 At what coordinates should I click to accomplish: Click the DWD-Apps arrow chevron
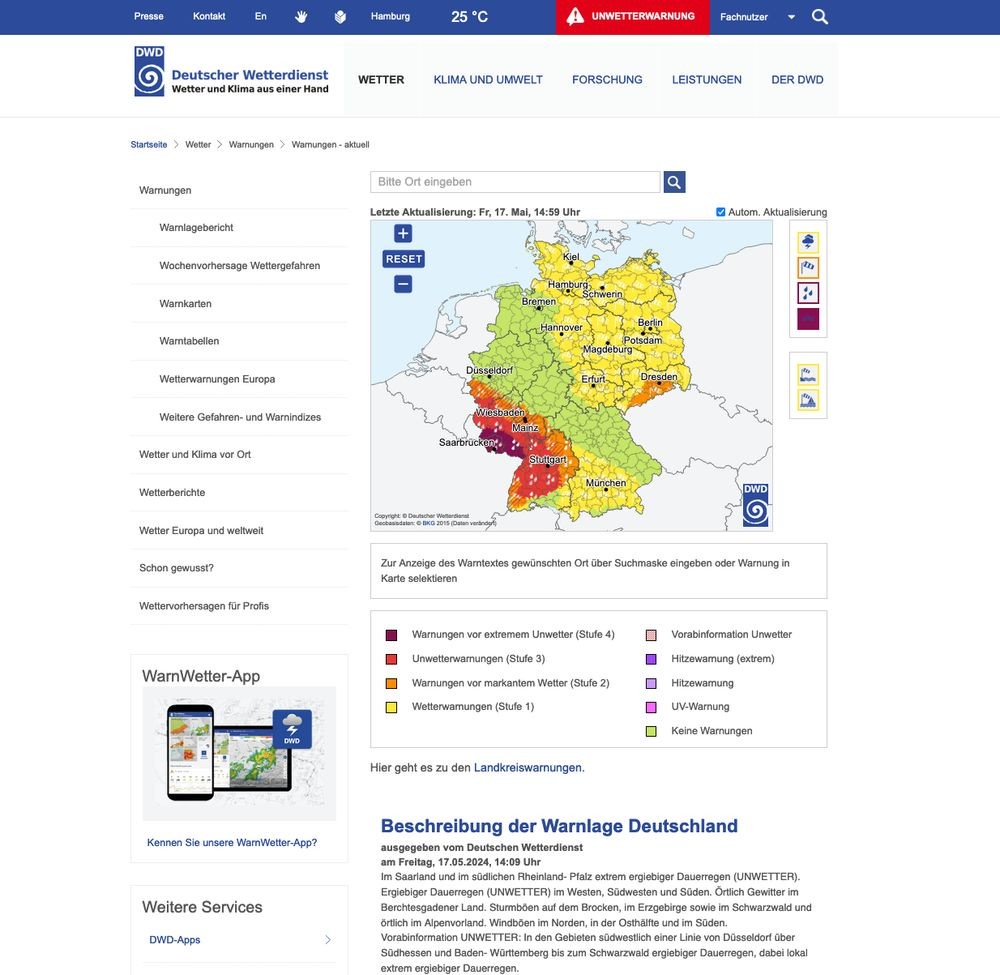[x=328, y=939]
